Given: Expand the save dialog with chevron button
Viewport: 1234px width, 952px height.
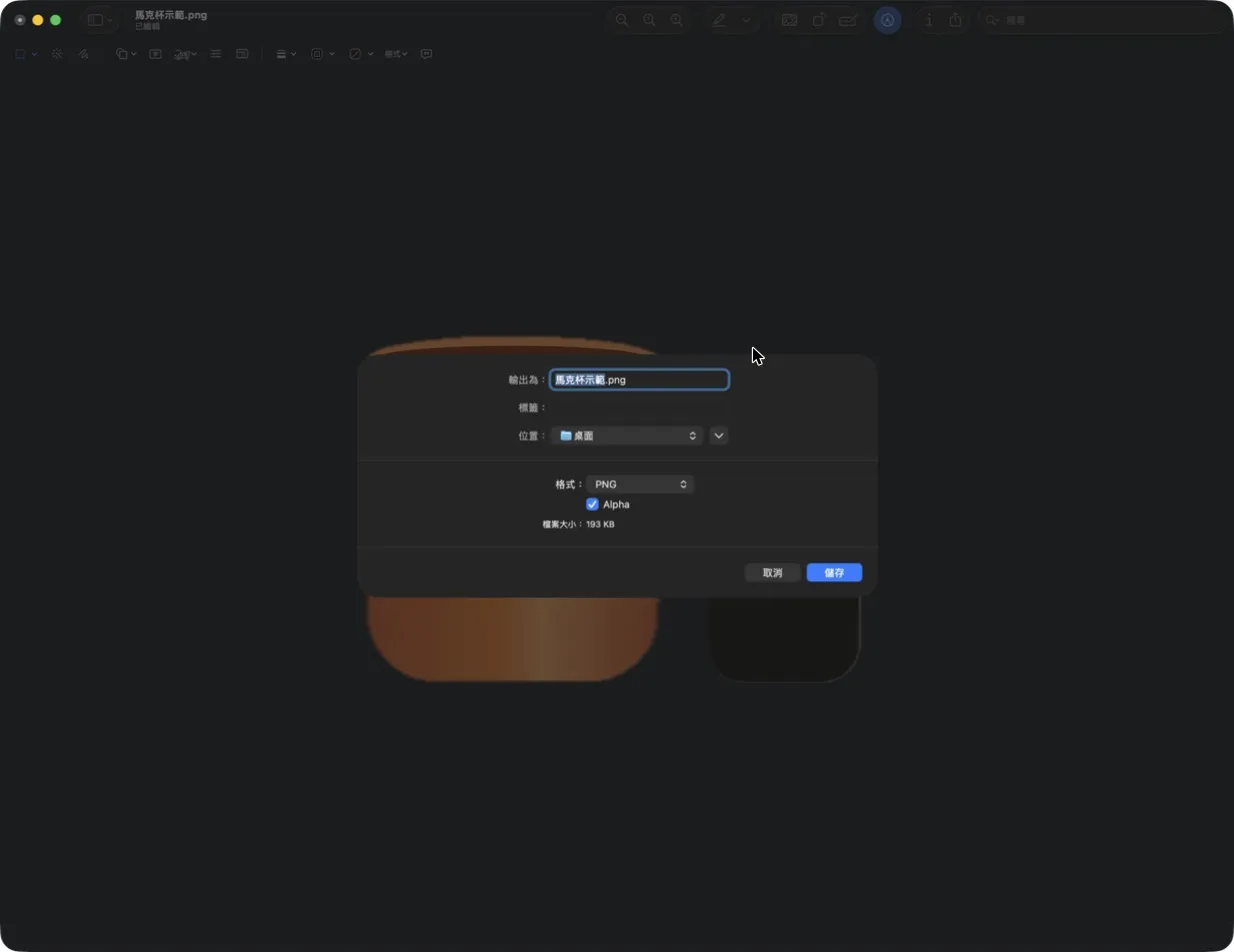Looking at the screenshot, I should [x=719, y=436].
